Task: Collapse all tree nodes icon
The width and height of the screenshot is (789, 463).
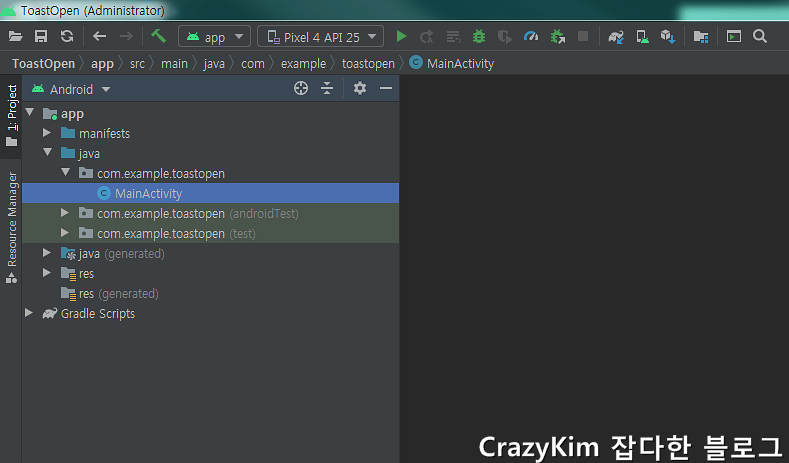Action: 327,88
